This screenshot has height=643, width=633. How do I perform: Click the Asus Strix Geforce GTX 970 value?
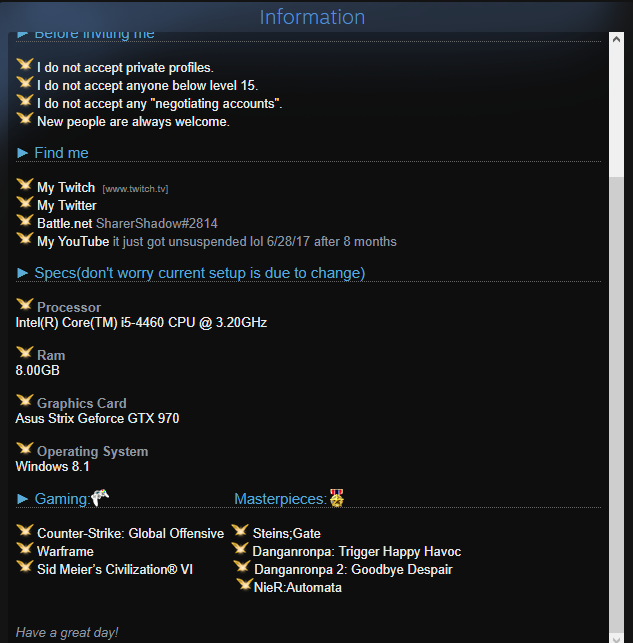(x=97, y=419)
